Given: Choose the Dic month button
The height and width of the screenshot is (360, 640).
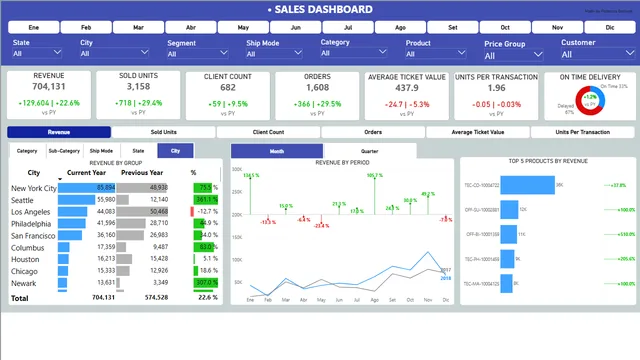Looking at the screenshot, I should click(x=610, y=27).
